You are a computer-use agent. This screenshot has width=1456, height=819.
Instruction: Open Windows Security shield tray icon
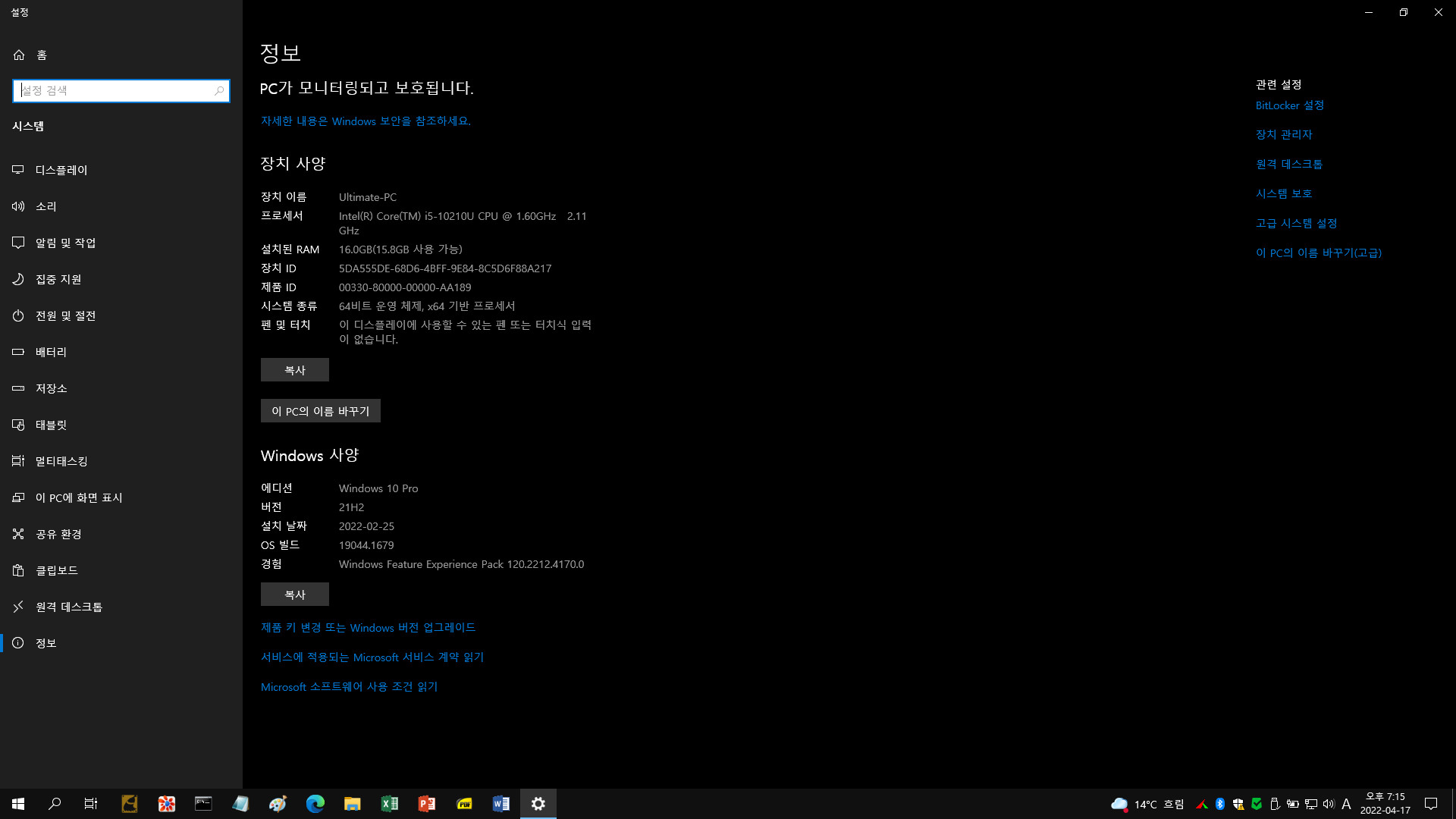1238,804
